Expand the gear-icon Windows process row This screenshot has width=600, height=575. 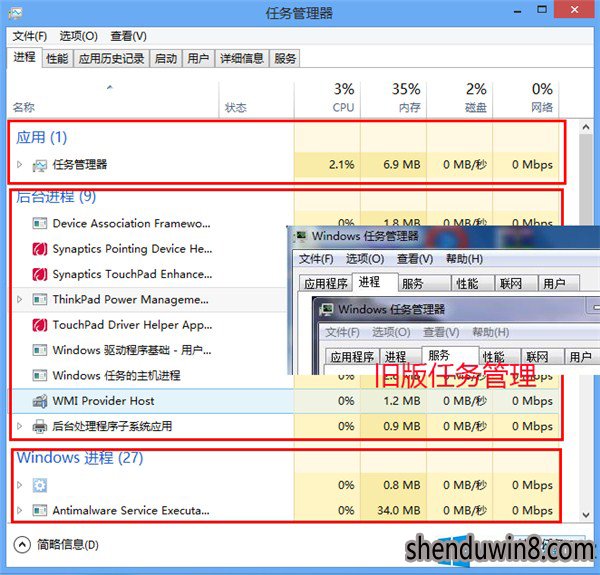20,485
